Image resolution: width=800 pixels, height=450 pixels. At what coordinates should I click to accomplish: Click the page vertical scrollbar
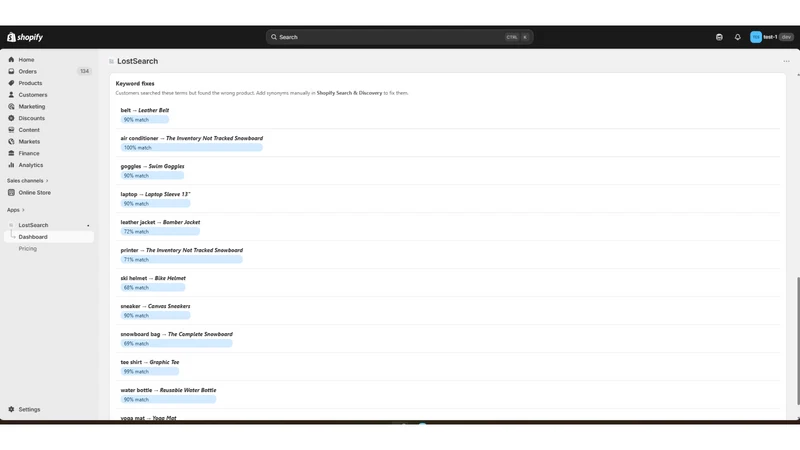point(797,341)
